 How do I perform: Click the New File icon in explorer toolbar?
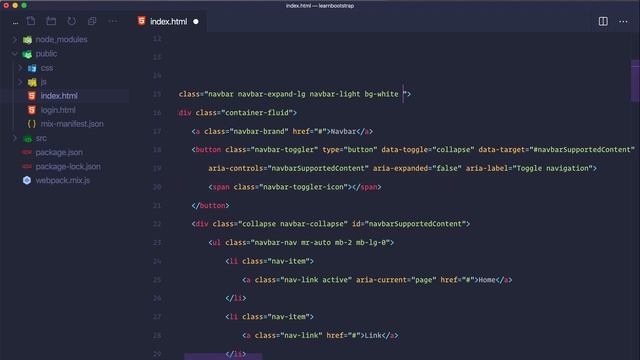(31, 21)
